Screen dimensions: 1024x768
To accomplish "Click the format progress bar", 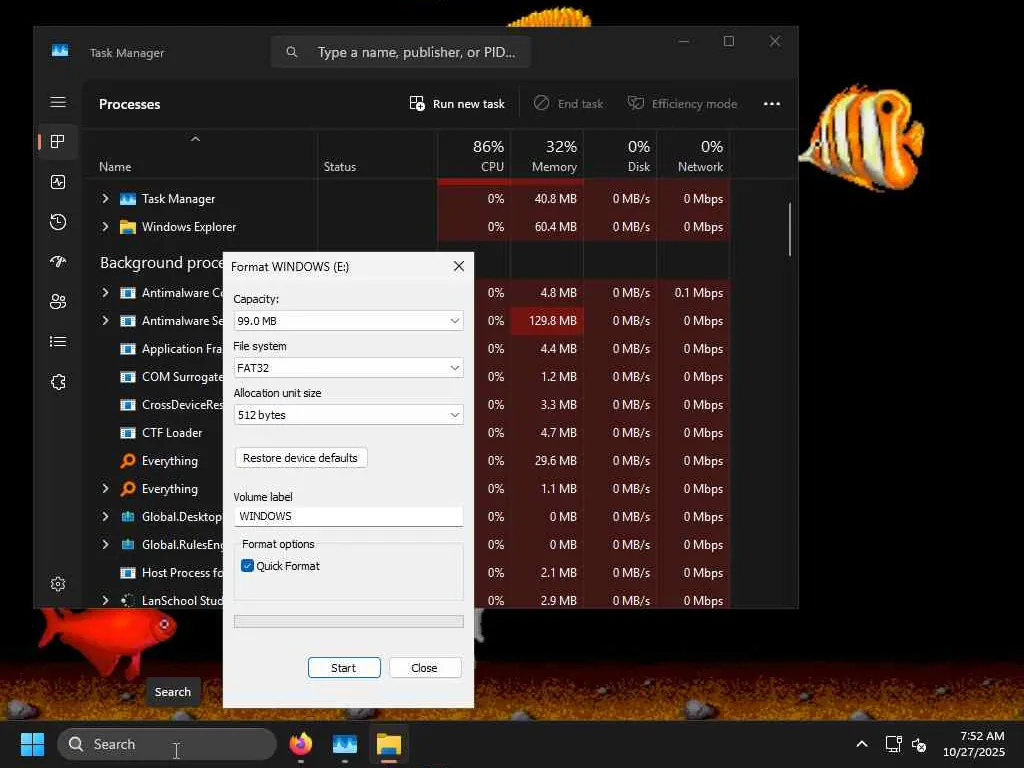I will pyautogui.click(x=349, y=621).
